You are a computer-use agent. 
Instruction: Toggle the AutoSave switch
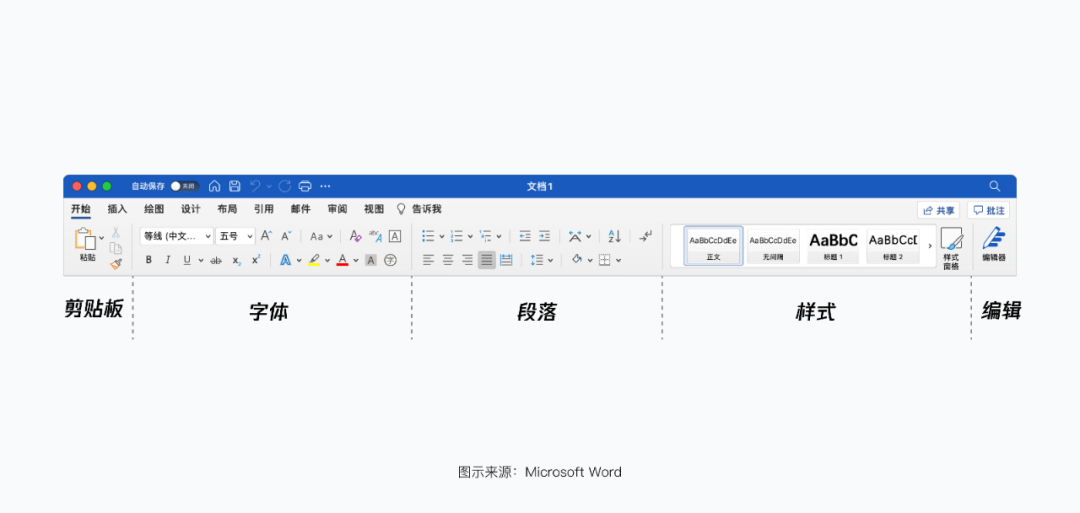click(x=185, y=186)
